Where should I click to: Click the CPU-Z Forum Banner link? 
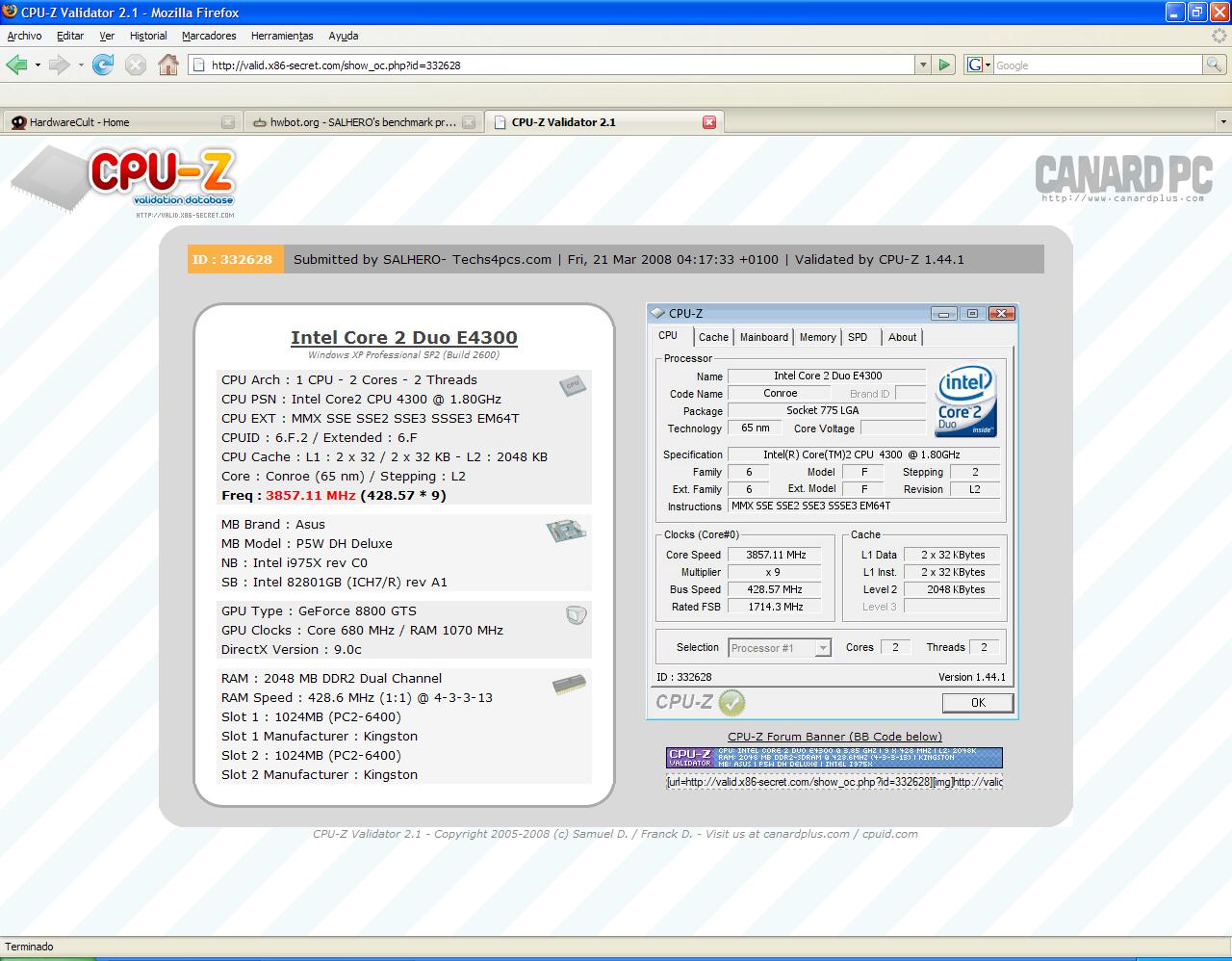point(834,737)
